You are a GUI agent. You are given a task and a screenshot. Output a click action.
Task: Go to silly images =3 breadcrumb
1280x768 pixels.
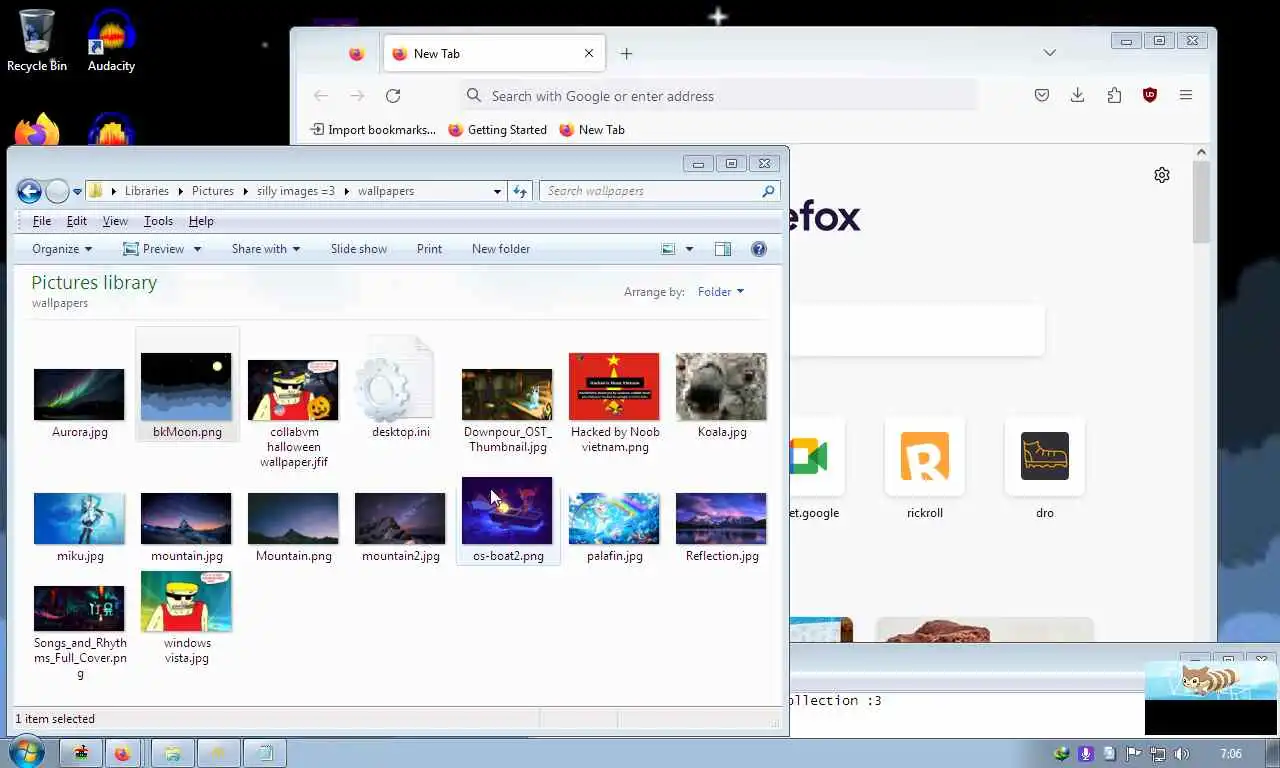[296, 191]
